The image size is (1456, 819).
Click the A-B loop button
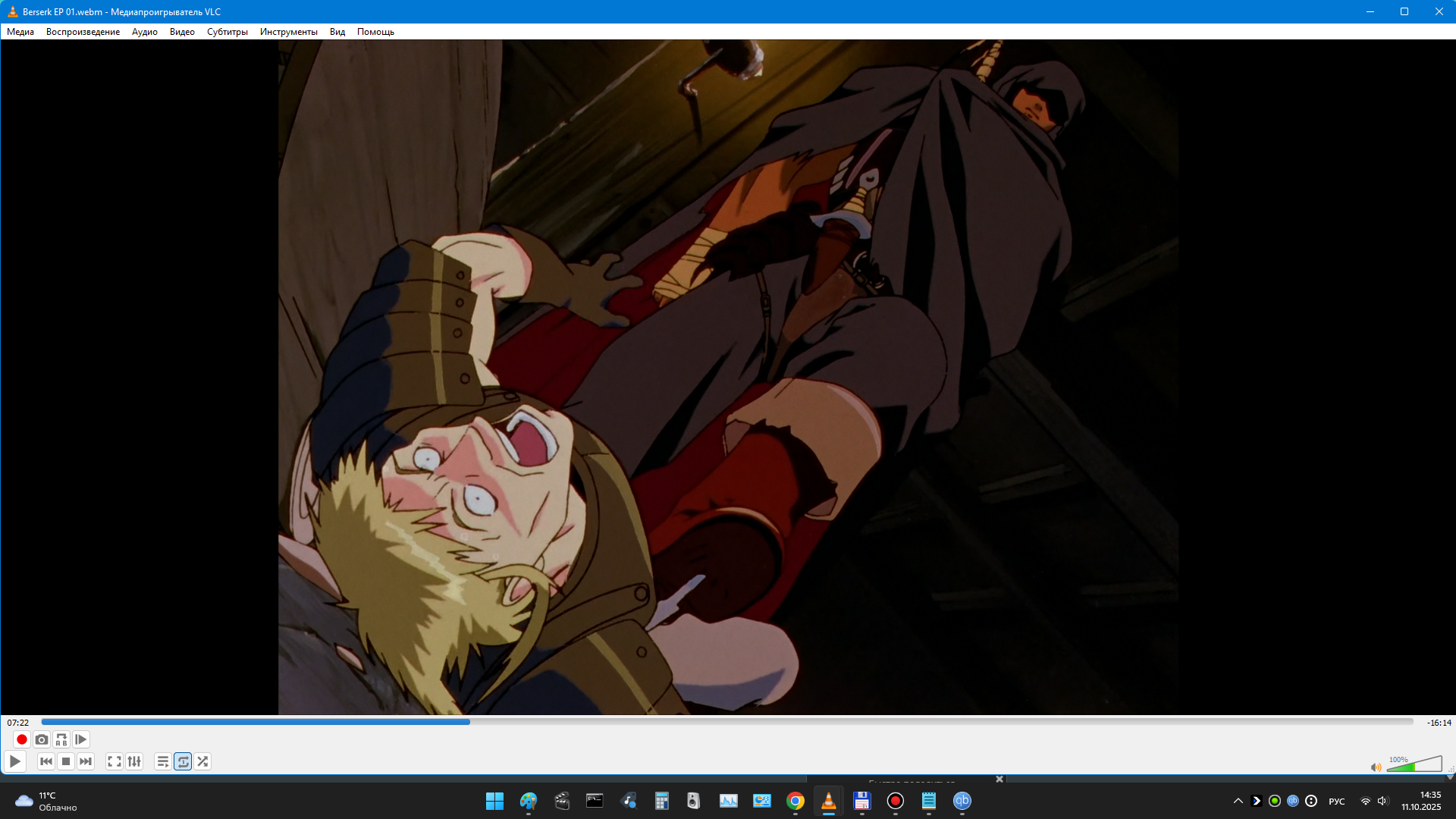(61, 739)
